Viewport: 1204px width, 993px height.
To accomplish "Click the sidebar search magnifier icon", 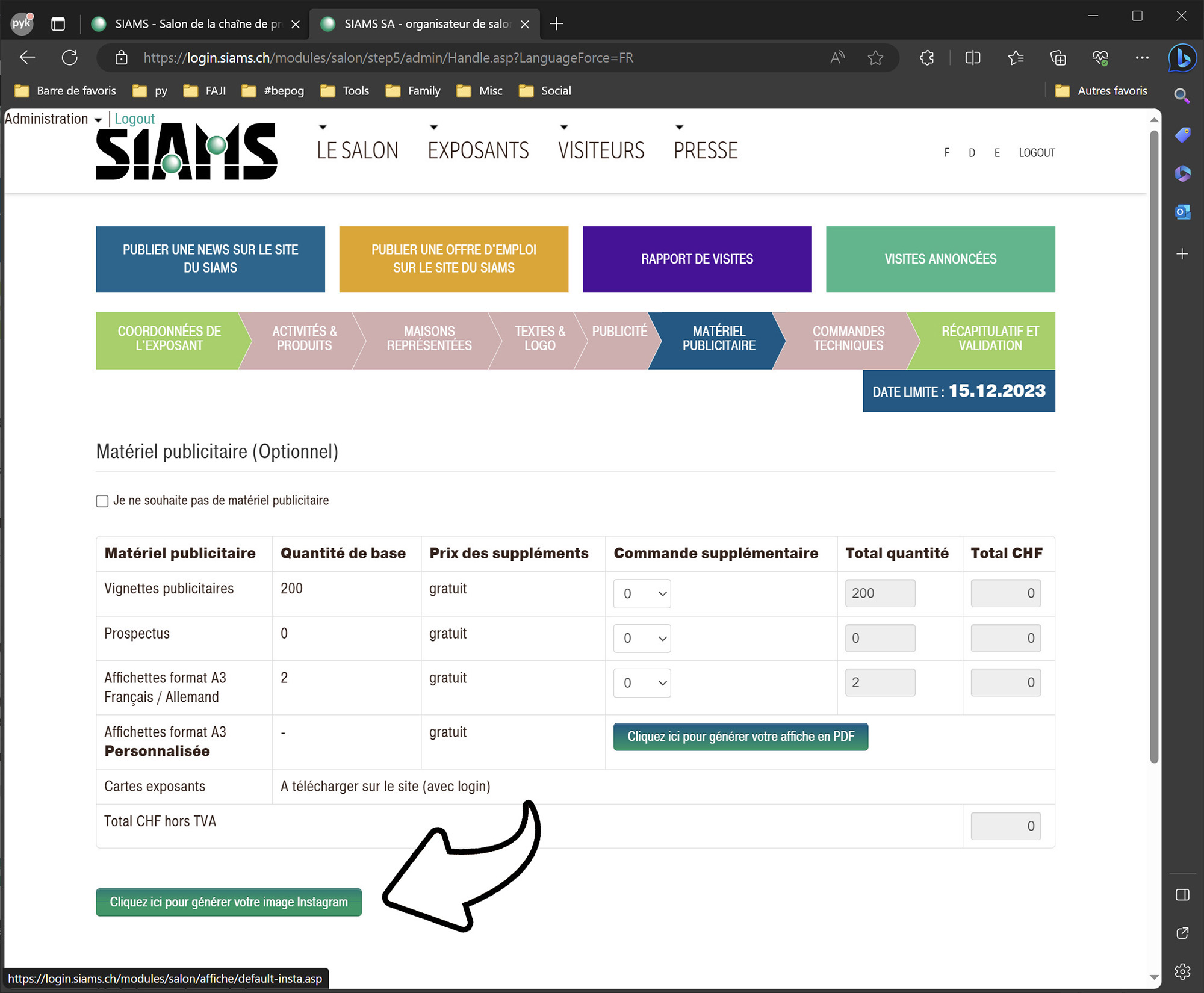I will point(1182,96).
